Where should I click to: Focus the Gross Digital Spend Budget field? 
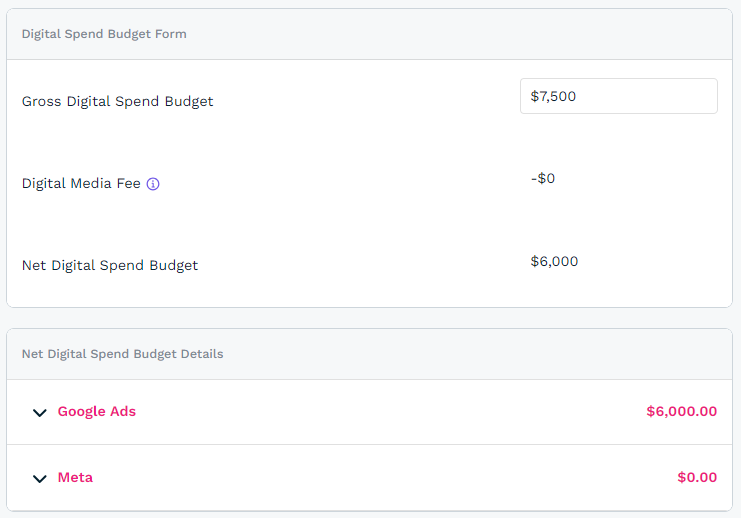(618, 96)
